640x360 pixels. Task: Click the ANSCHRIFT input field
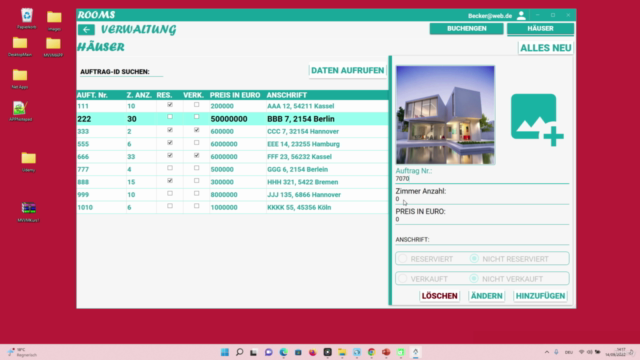pos(482,240)
